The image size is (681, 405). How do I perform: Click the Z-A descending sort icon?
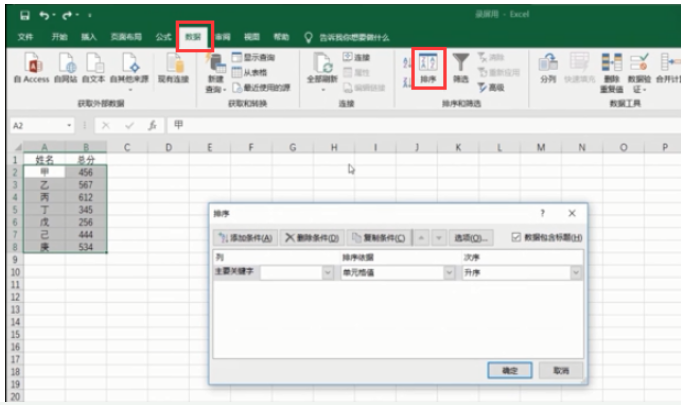tap(407, 82)
